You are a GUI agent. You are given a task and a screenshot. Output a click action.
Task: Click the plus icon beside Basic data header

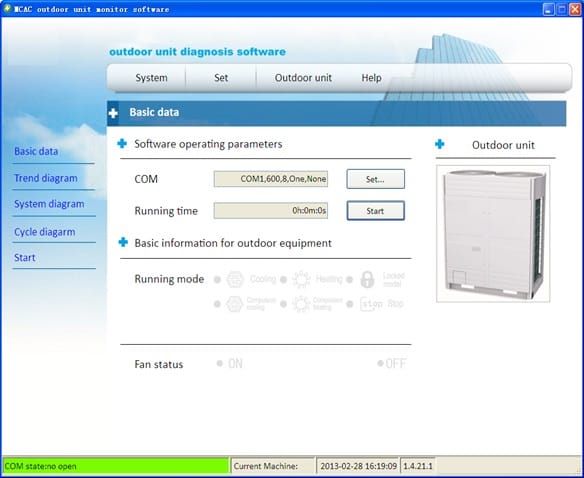click(x=113, y=113)
